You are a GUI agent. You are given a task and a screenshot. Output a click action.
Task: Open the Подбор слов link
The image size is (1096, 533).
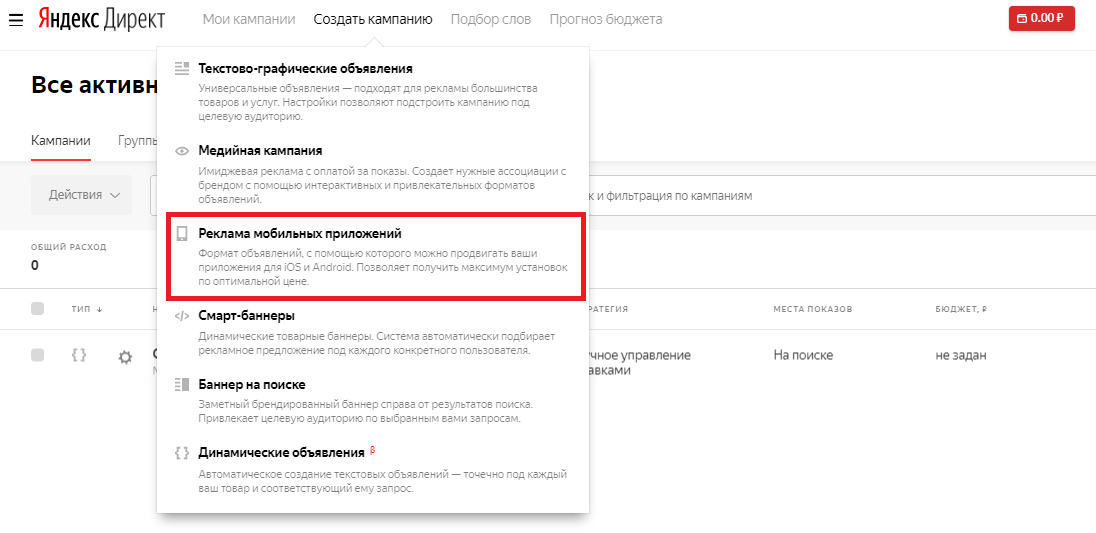491,19
